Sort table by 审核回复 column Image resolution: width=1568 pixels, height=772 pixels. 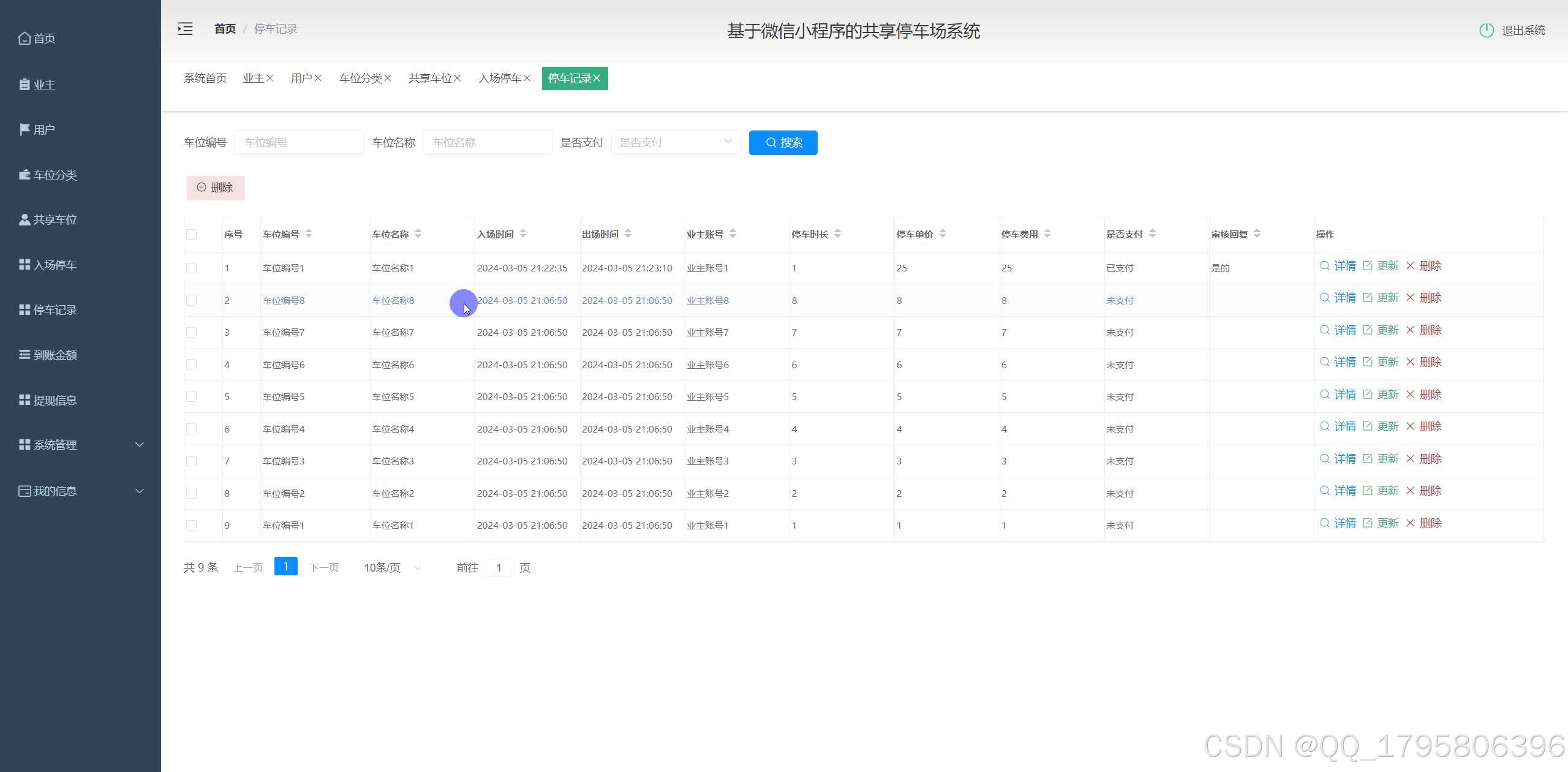coord(1257,234)
